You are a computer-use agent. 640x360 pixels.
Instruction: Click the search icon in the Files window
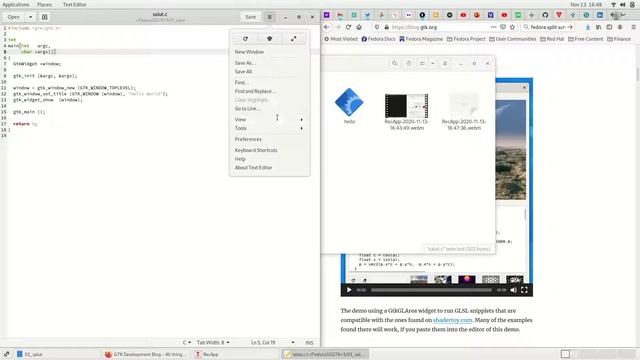(x=394, y=63)
